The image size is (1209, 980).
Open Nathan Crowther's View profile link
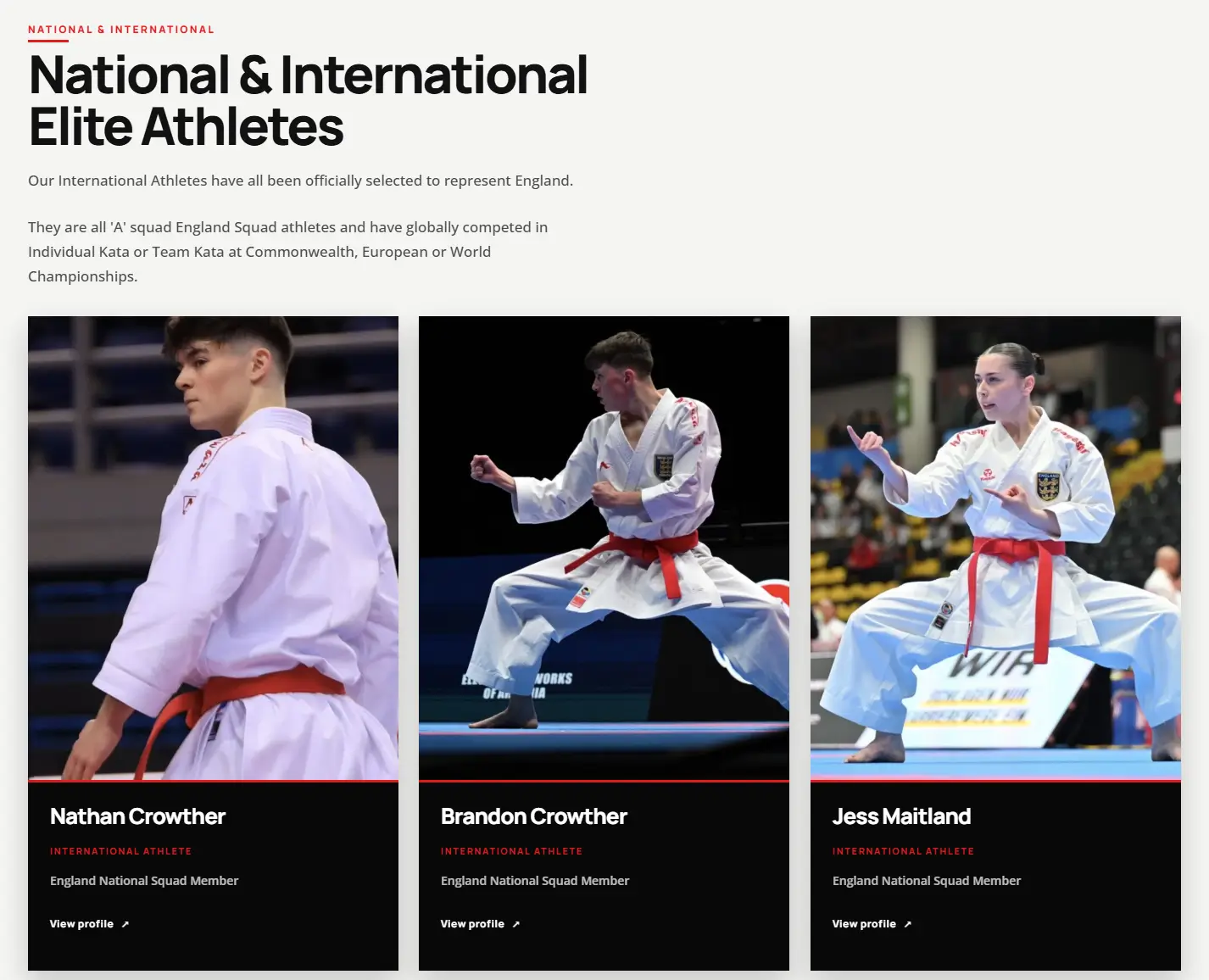point(89,924)
